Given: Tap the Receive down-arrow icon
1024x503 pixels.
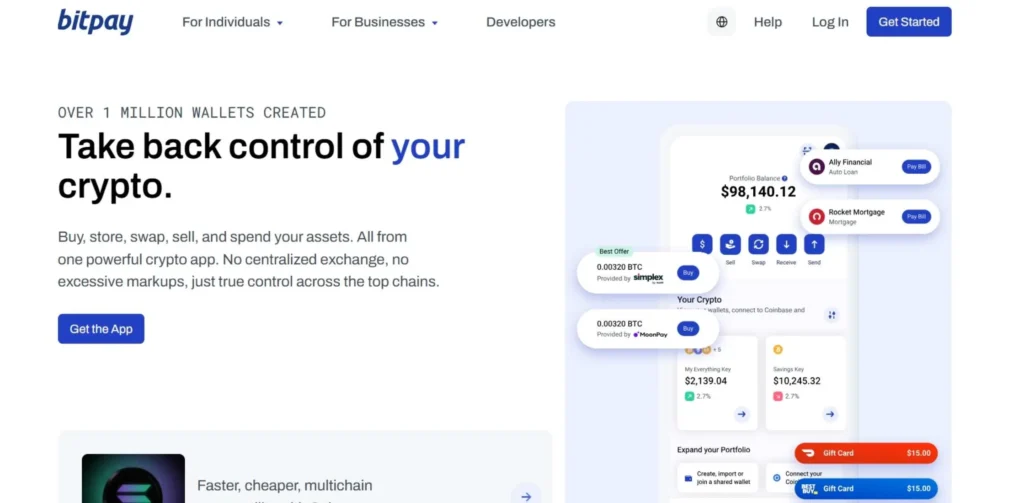Looking at the screenshot, I should pos(786,244).
